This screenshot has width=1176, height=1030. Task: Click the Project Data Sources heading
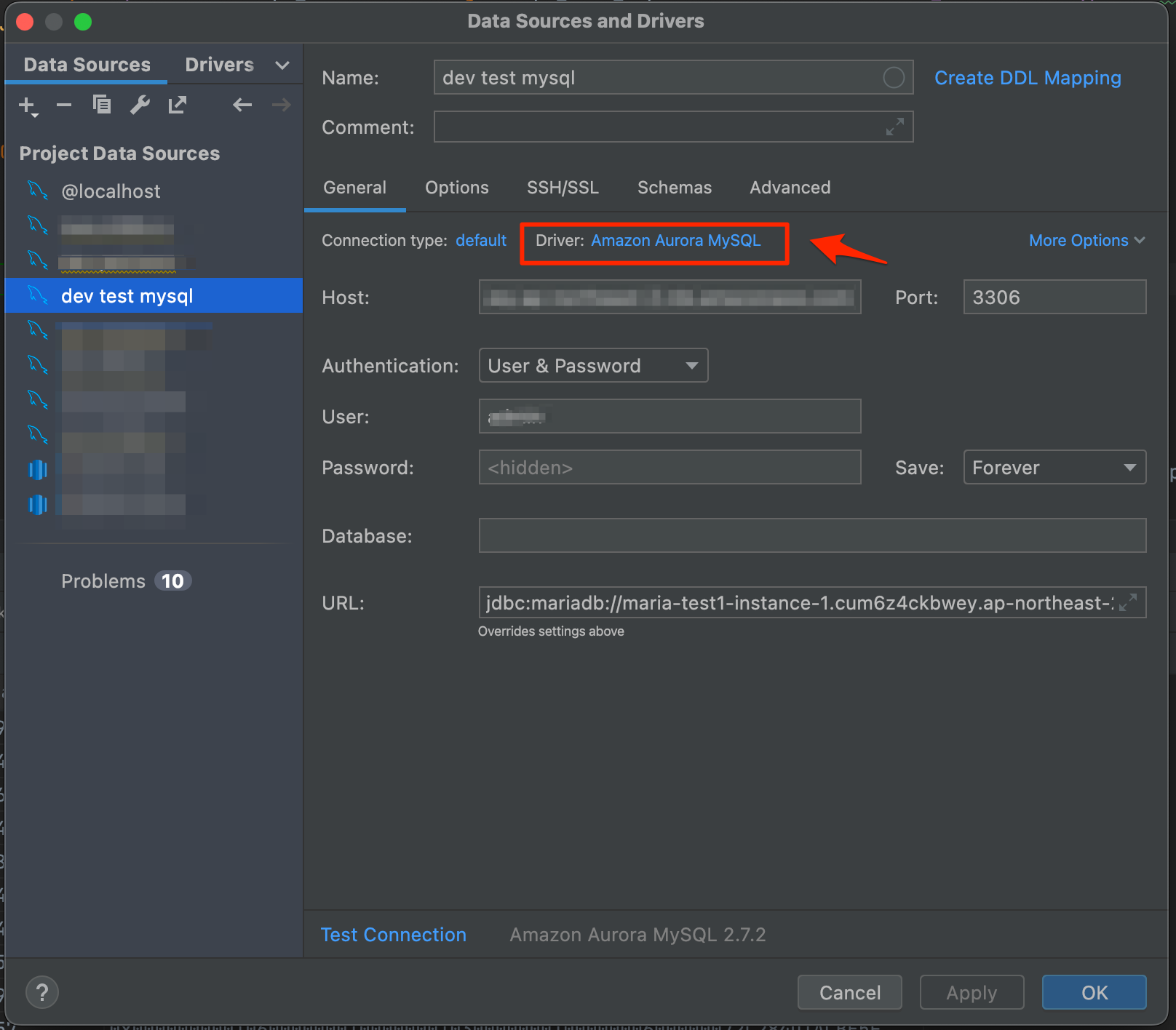(x=119, y=153)
